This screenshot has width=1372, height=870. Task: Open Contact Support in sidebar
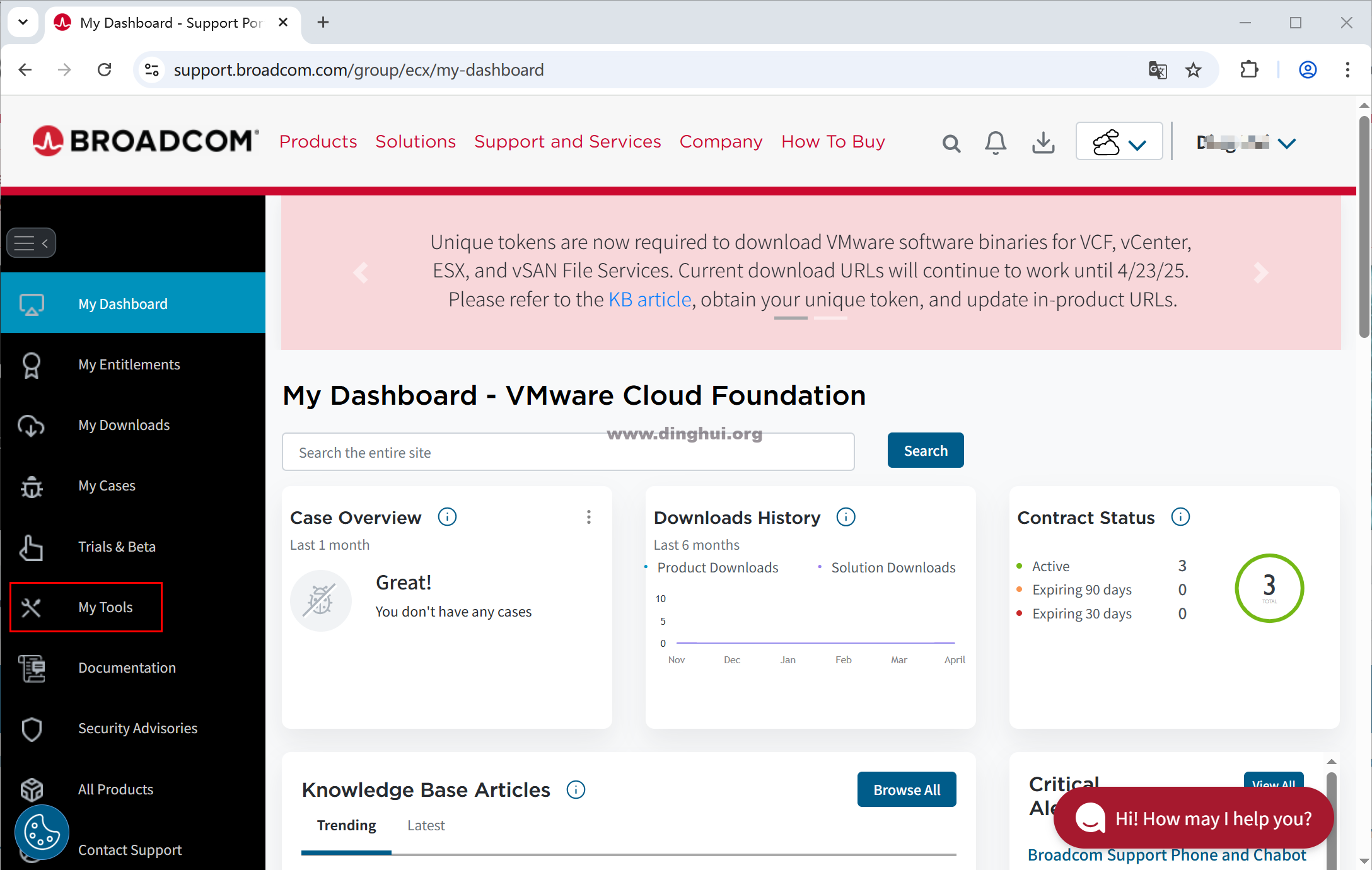coord(130,850)
